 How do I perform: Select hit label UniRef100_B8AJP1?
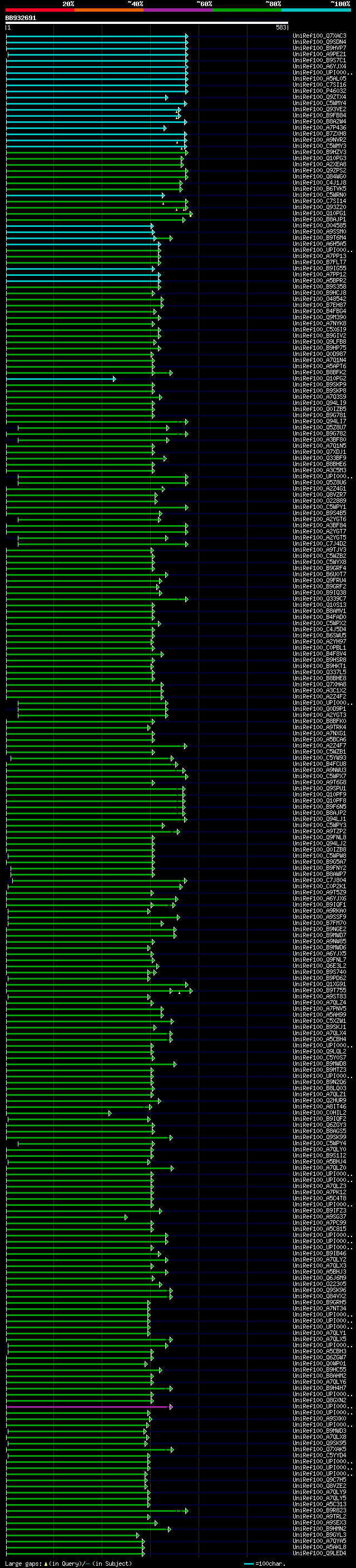click(x=319, y=219)
